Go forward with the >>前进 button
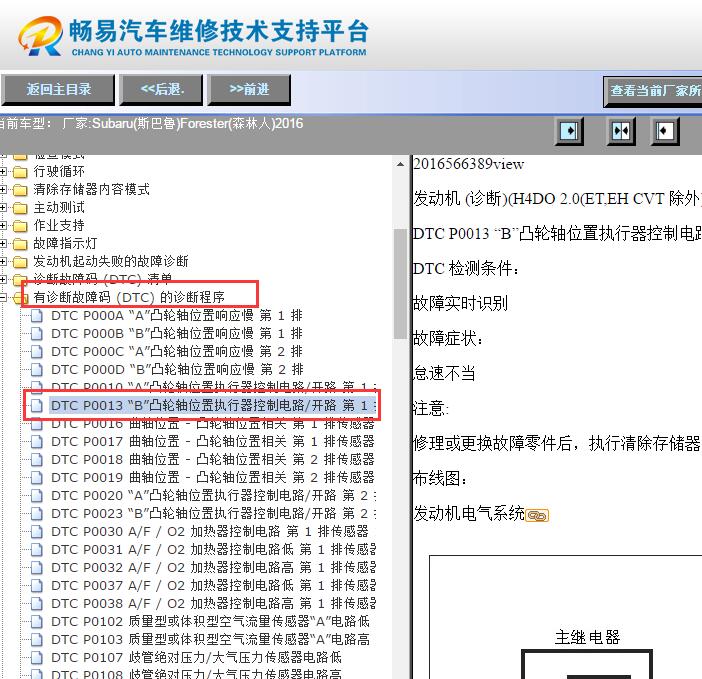 pos(249,90)
